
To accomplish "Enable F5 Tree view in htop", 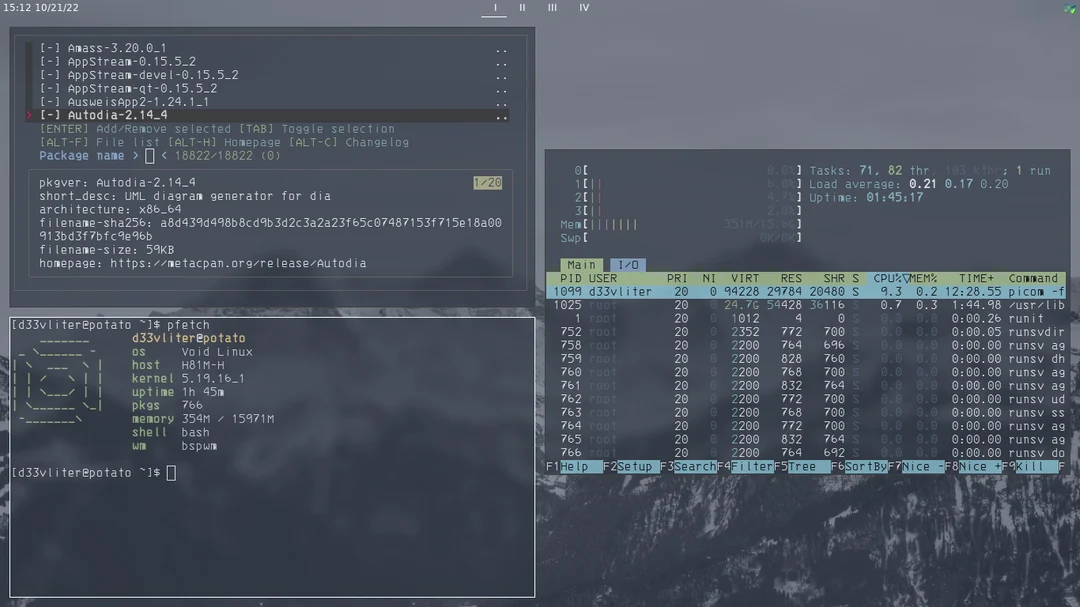I will tap(800, 466).
